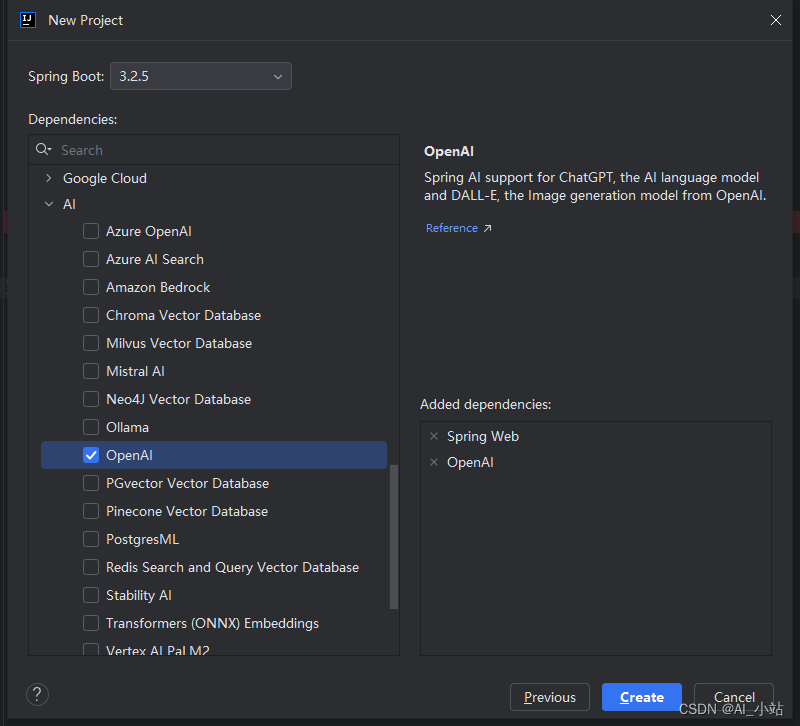This screenshot has height=726, width=800.
Task: Select OpenAI in added dependencies list
Action: tap(470, 462)
